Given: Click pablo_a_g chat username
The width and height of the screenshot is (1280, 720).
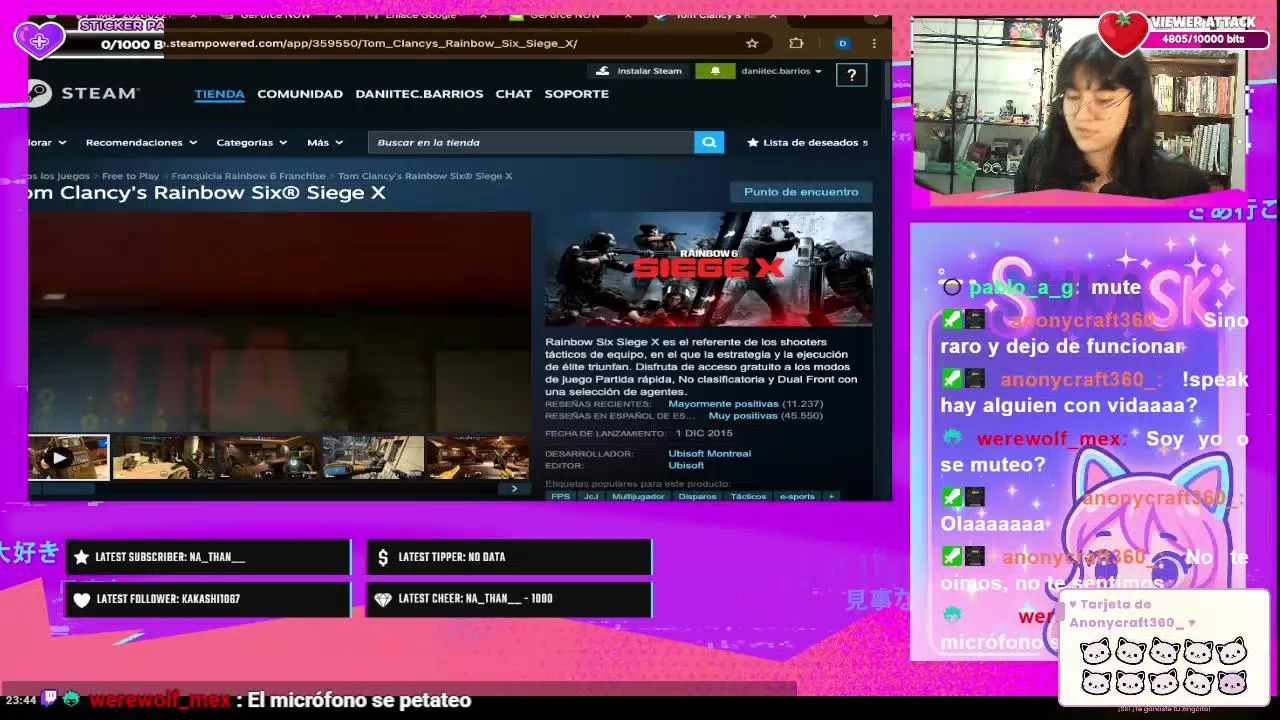Looking at the screenshot, I should point(1022,287).
